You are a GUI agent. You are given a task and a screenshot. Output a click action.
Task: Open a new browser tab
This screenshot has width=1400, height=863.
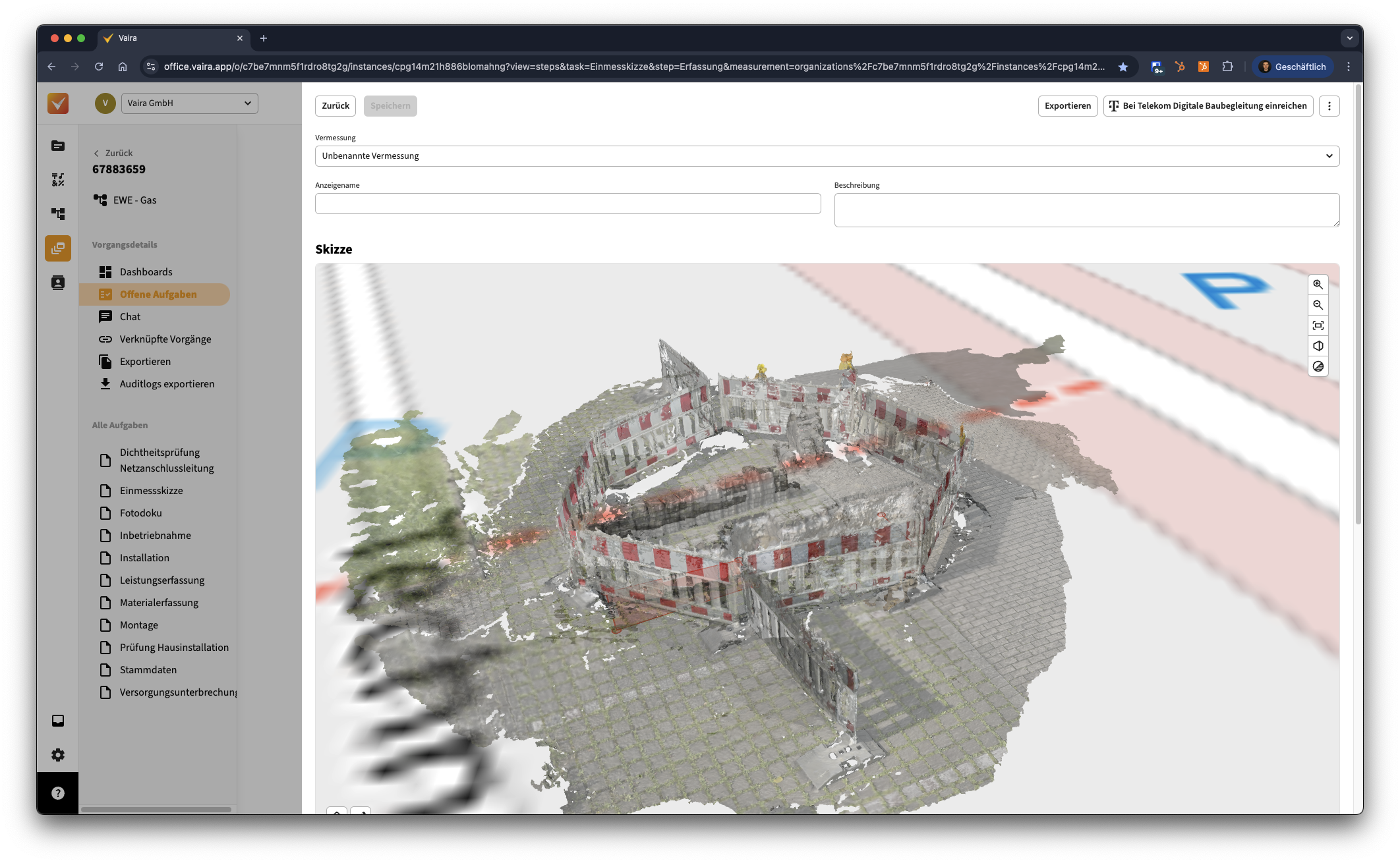[264, 38]
